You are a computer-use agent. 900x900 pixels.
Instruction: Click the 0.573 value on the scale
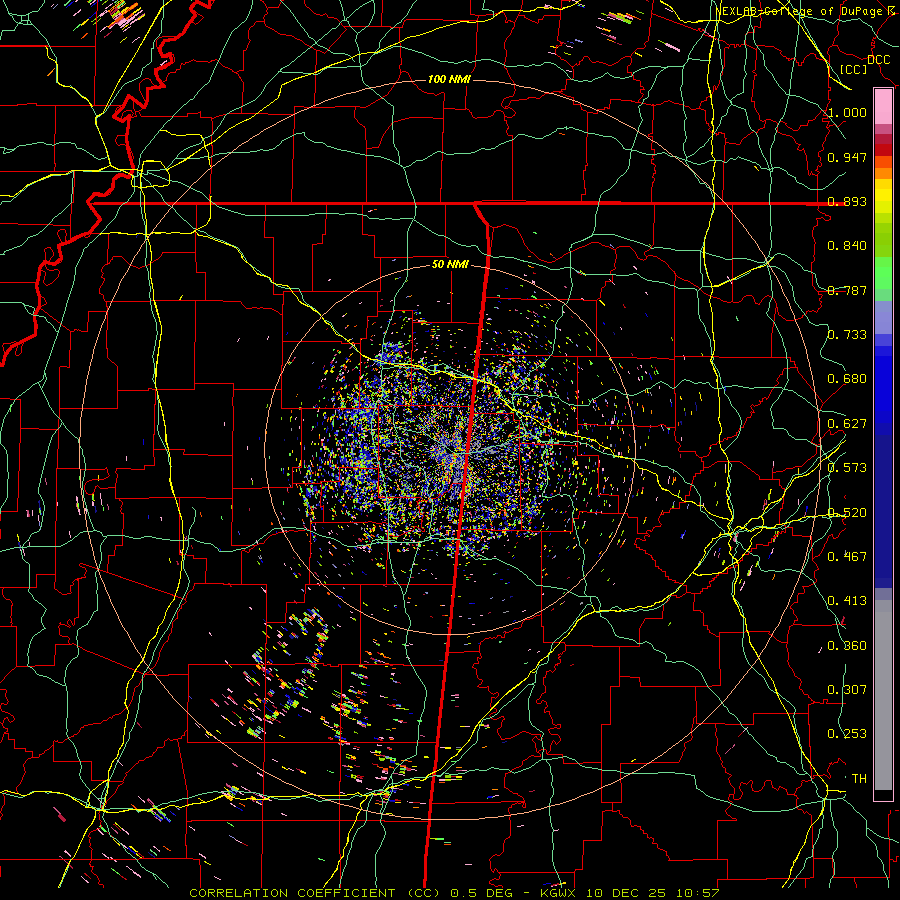coord(847,468)
